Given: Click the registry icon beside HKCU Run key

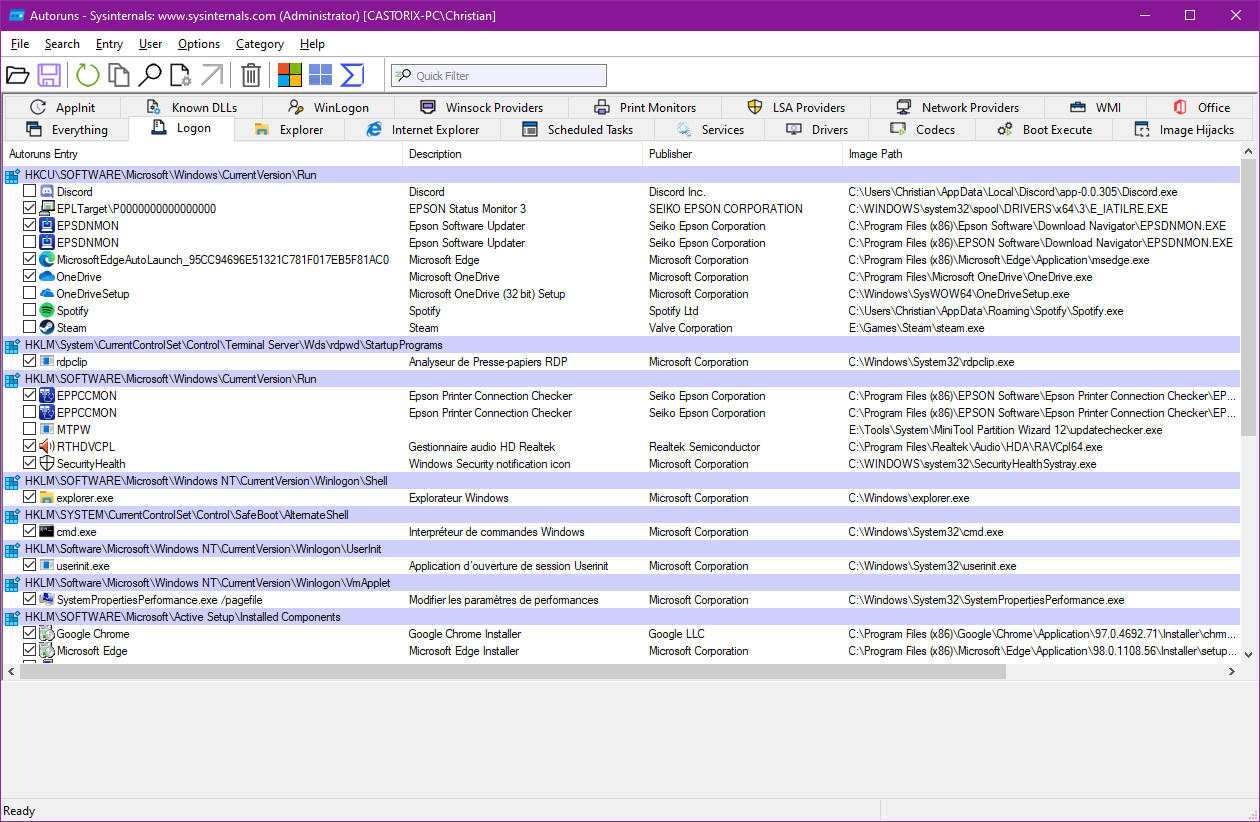Looking at the screenshot, I should 12,175.
